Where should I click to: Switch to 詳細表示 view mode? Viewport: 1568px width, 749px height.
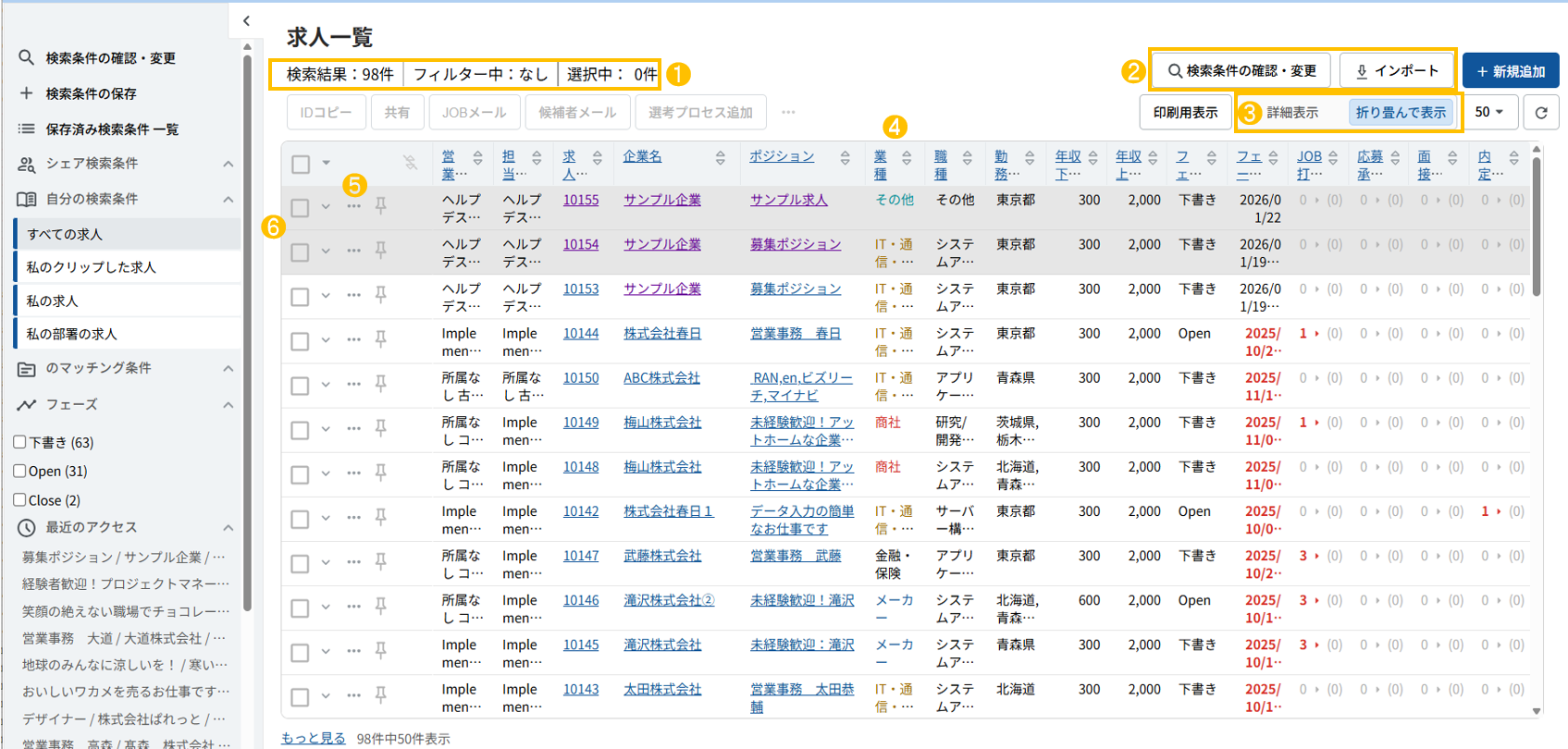pos(1292,113)
